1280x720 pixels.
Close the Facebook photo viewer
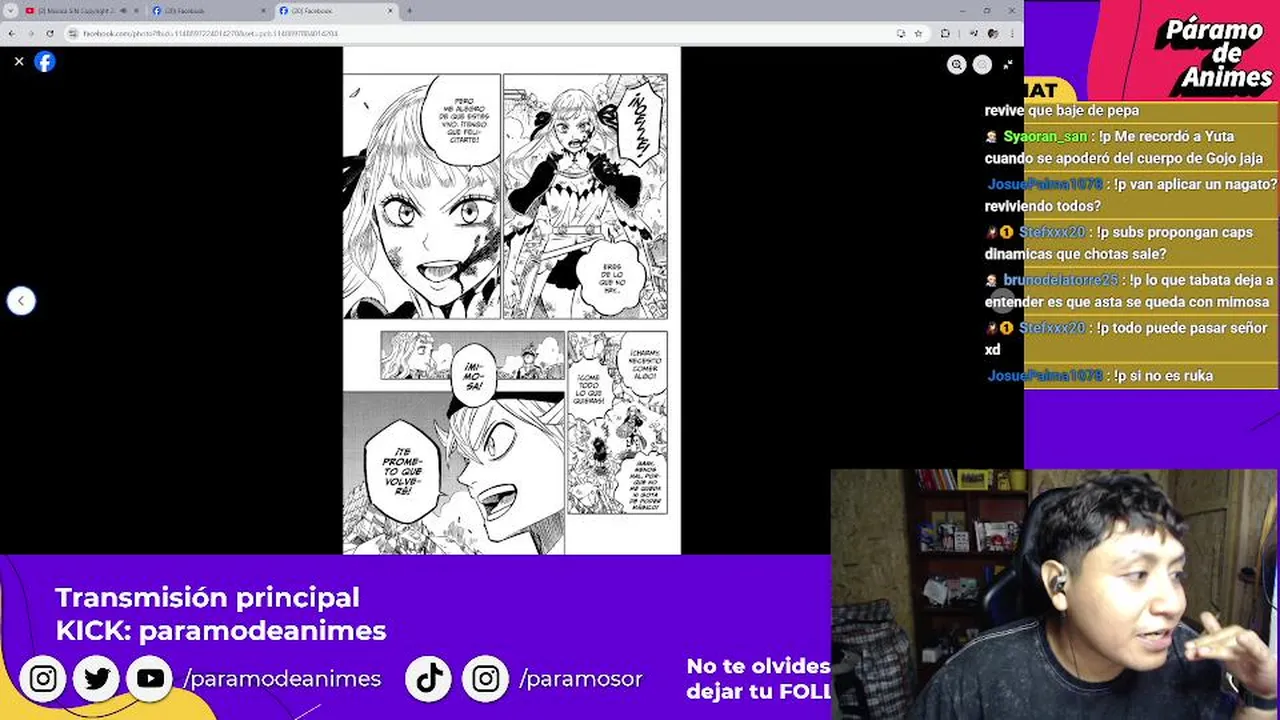click(18, 61)
